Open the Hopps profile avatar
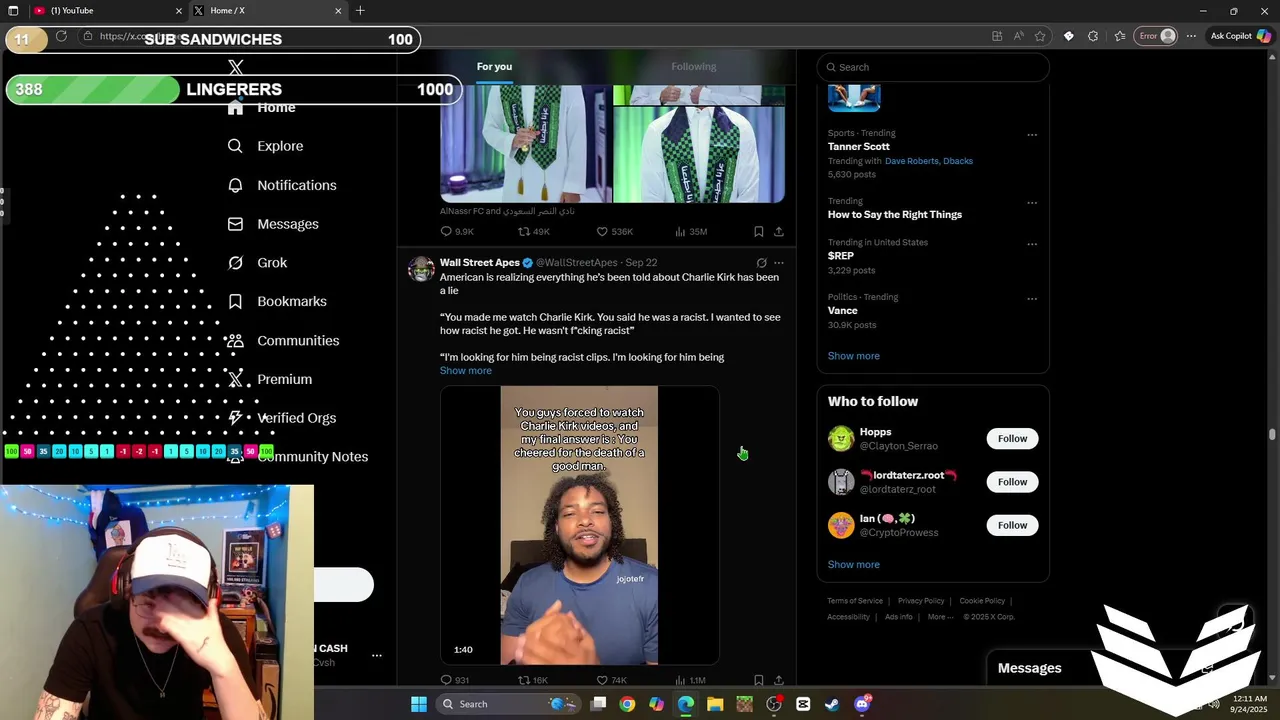 coord(841,439)
